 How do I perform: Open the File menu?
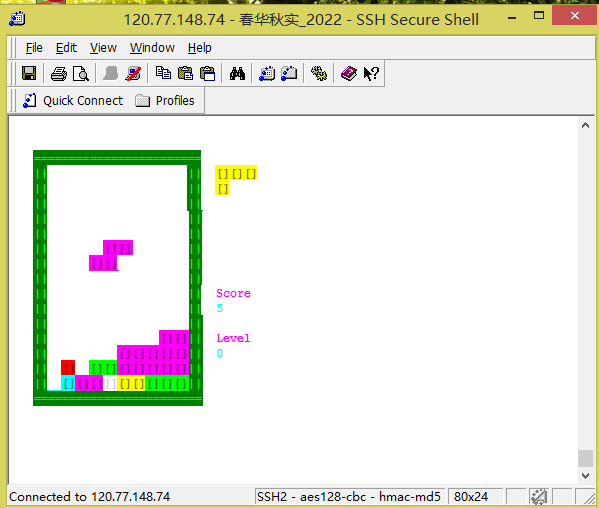pyautogui.click(x=34, y=48)
